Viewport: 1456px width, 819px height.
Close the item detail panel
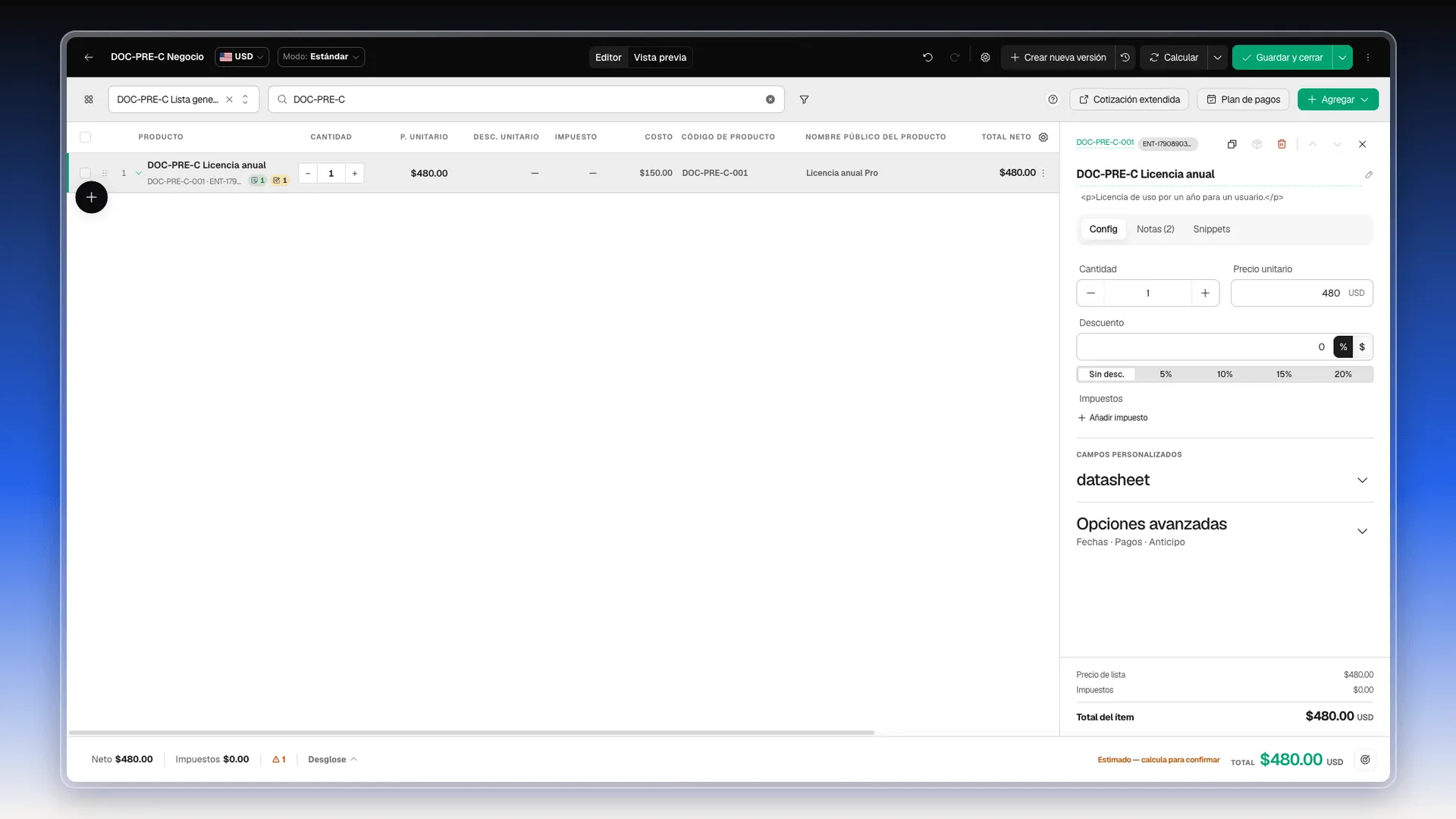click(x=1362, y=144)
